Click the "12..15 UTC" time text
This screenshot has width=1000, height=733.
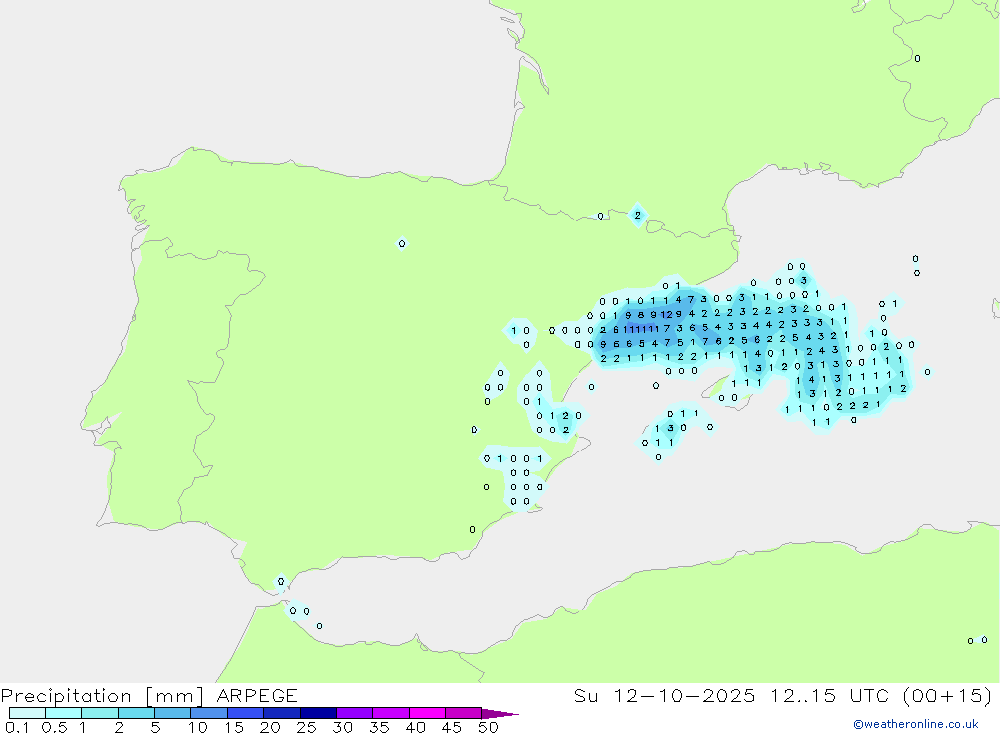[x=830, y=696]
